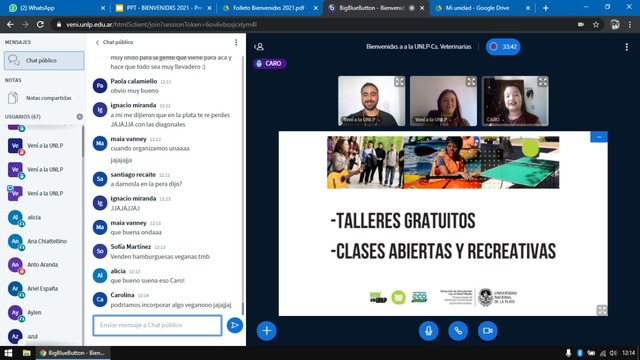Screen dimensions: 640x360
Task: Click the address bar URL
Action: tap(161, 24)
